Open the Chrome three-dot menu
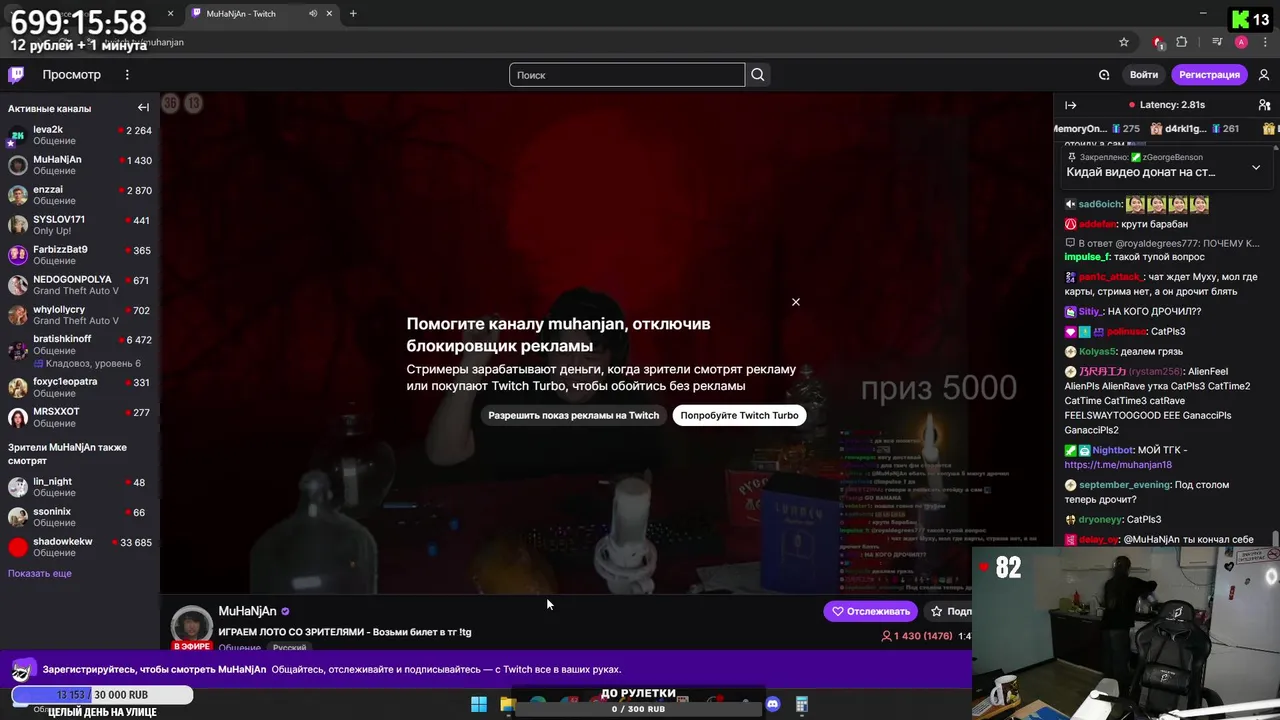The width and height of the screenshot is (1280, 720). [x=1266, y=42]
